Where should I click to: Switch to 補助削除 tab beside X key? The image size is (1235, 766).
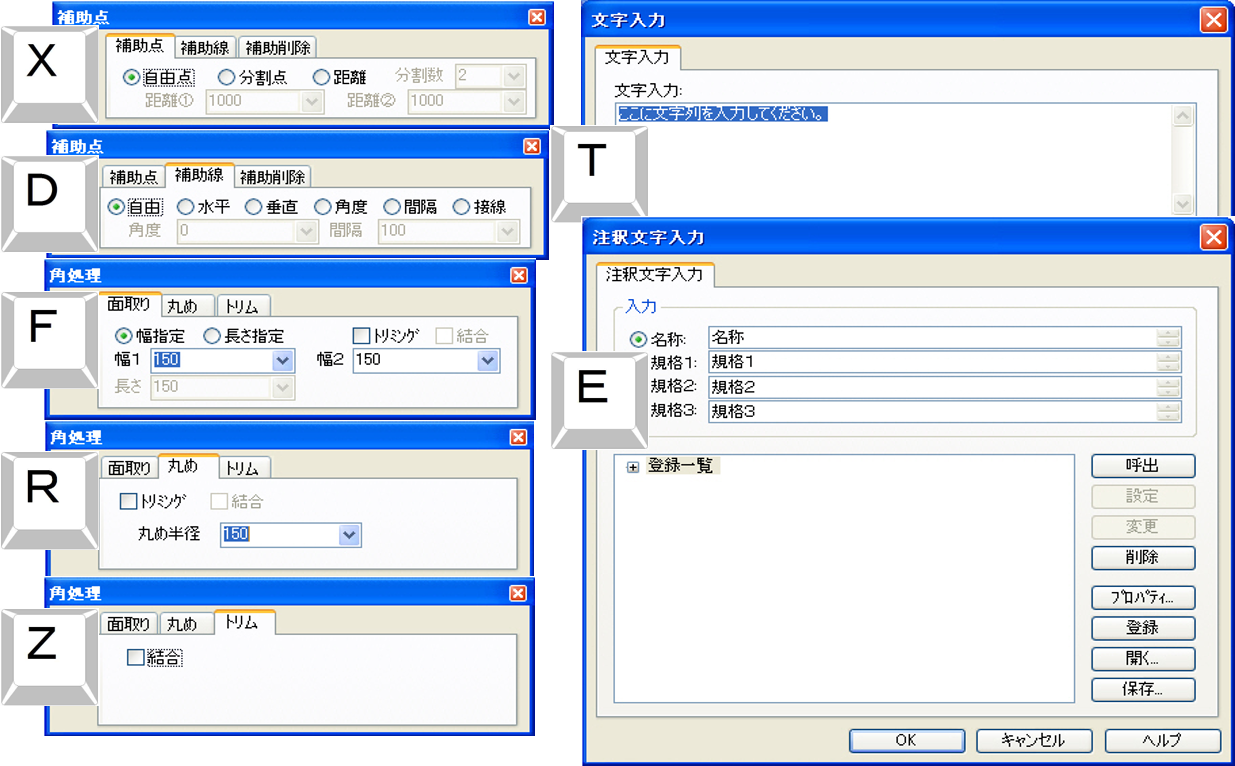coord(278,47)
